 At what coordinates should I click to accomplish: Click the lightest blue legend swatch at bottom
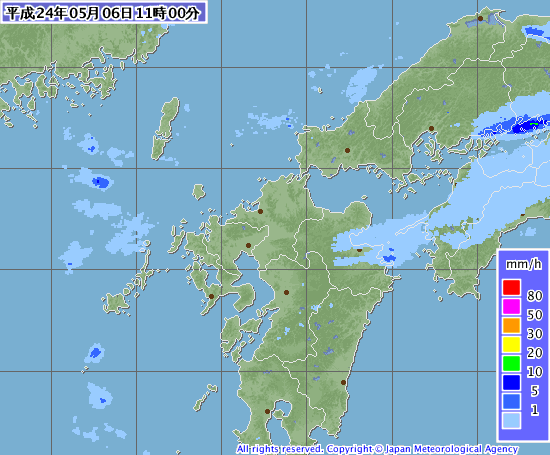pyautogui.click(x=511, y=420)
